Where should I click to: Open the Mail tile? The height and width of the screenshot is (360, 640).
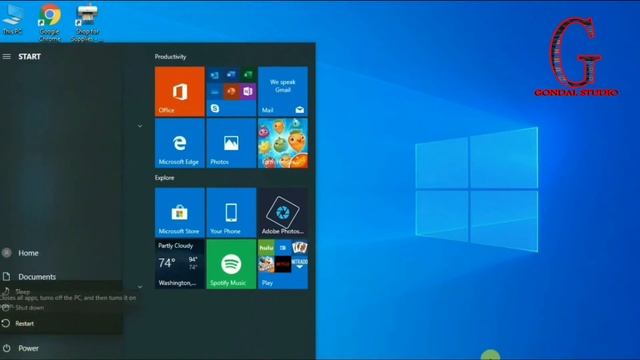click(283, 91)
